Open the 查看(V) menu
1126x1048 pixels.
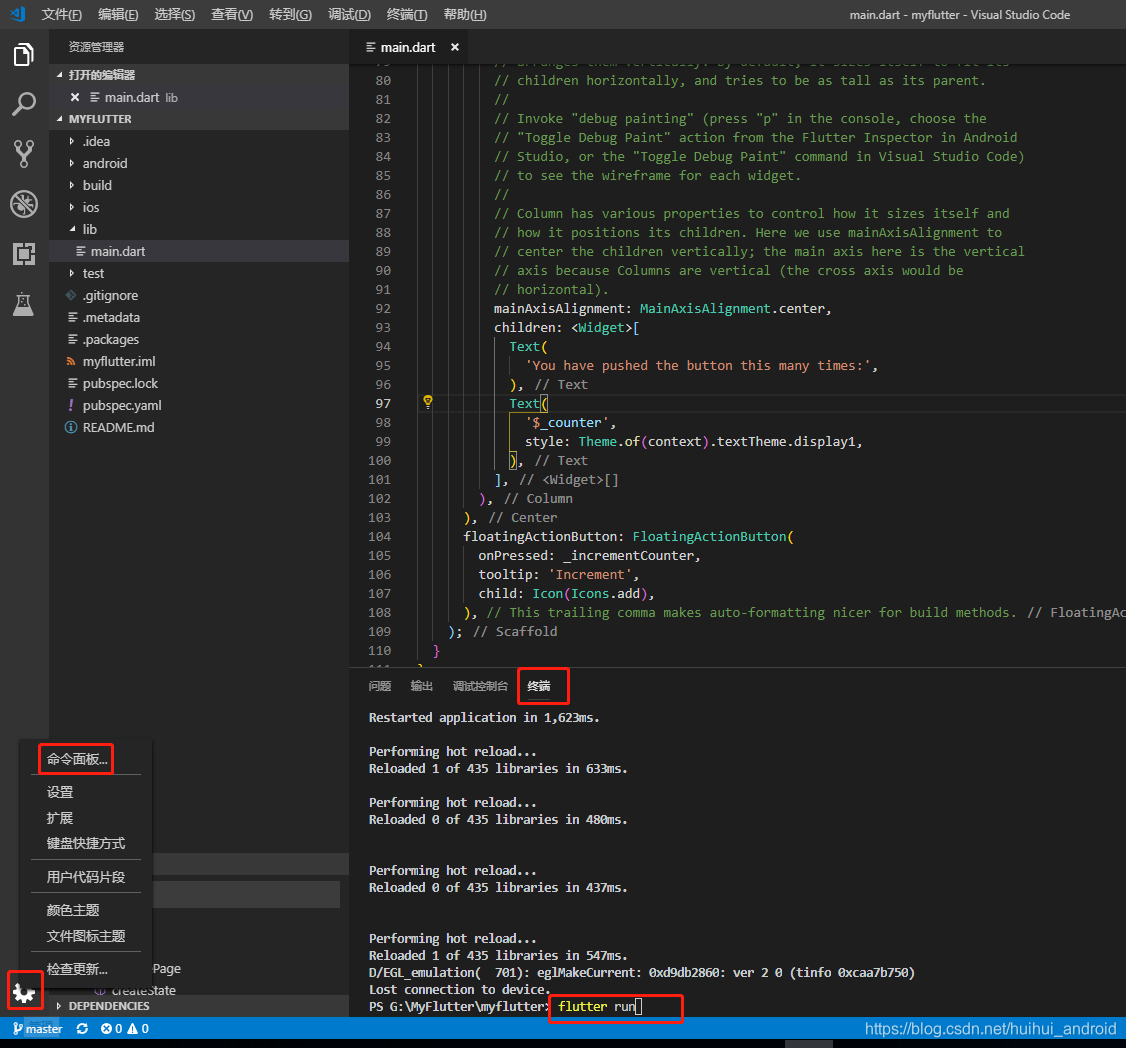point(232,14)
